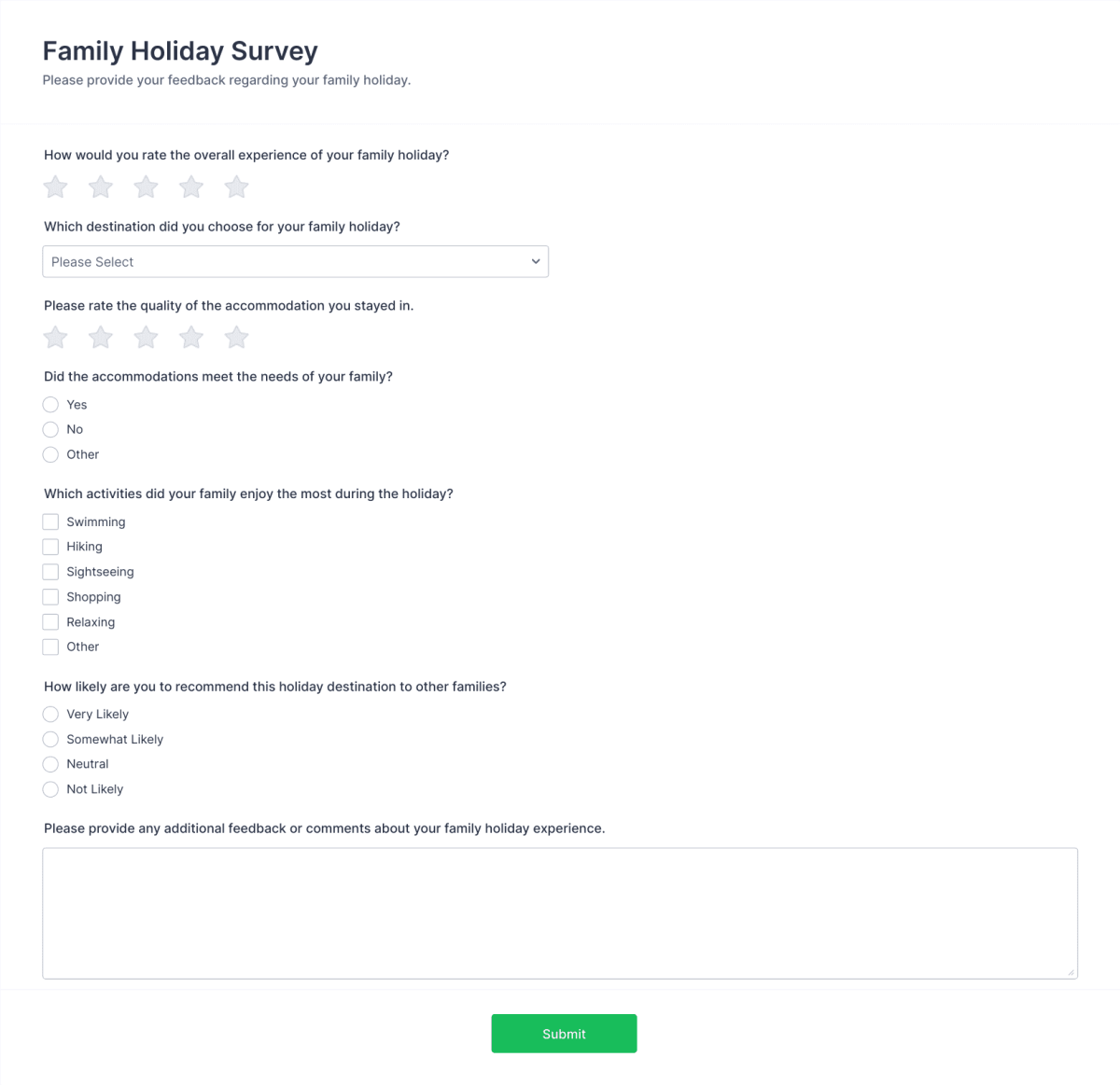Give two stars for accommodation quality

(x=100, y=337)
